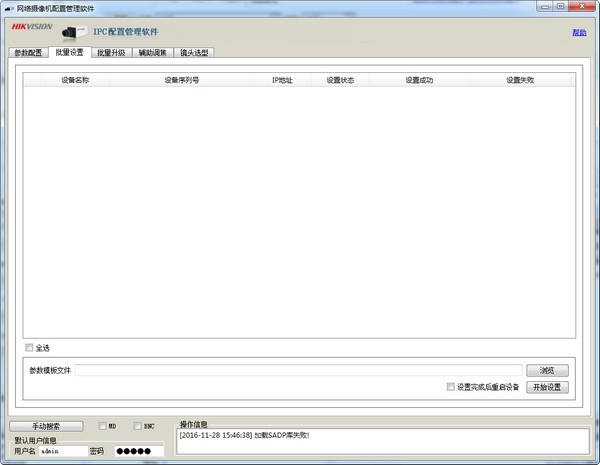Focus the 用户名 admin field

point(63,451)
